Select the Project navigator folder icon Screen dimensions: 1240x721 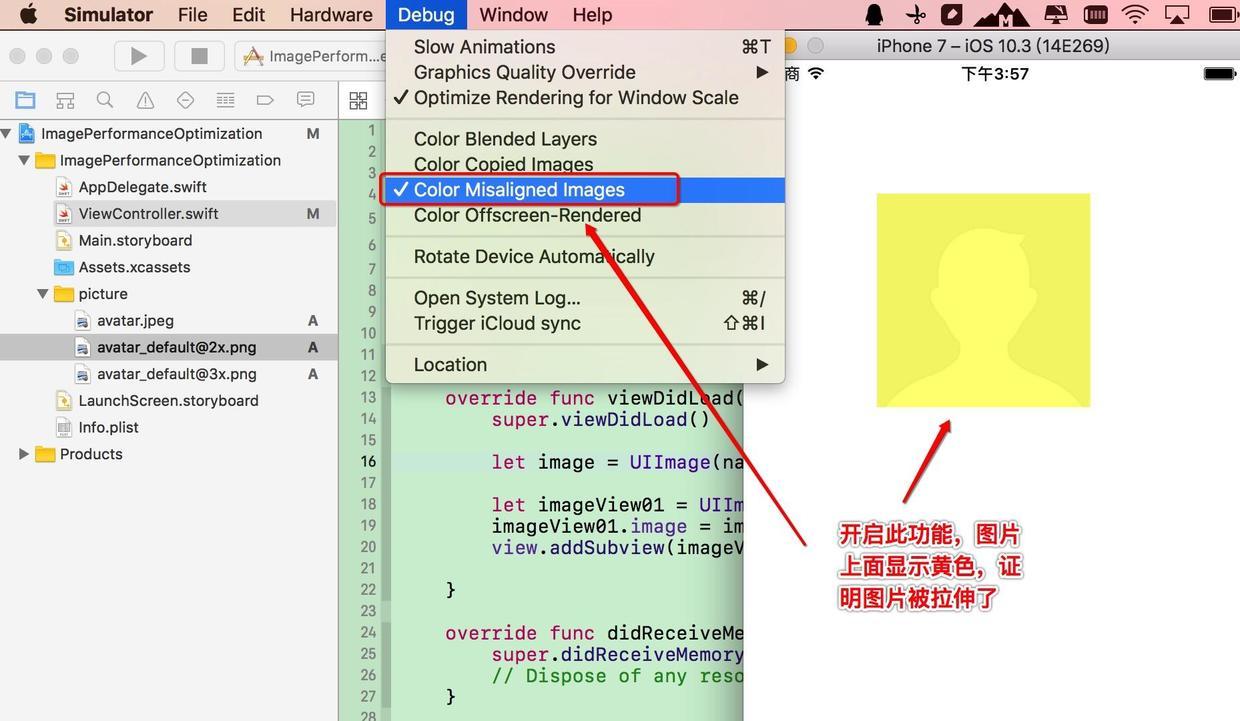point(25,100)
